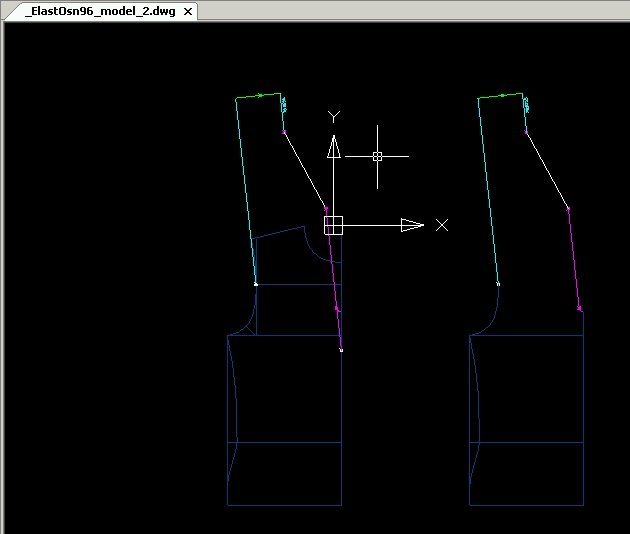Switch to the _ElastOsn96_model_2.dwg tab
This screenshot has height=534, width=630.
tap(100, 11)
